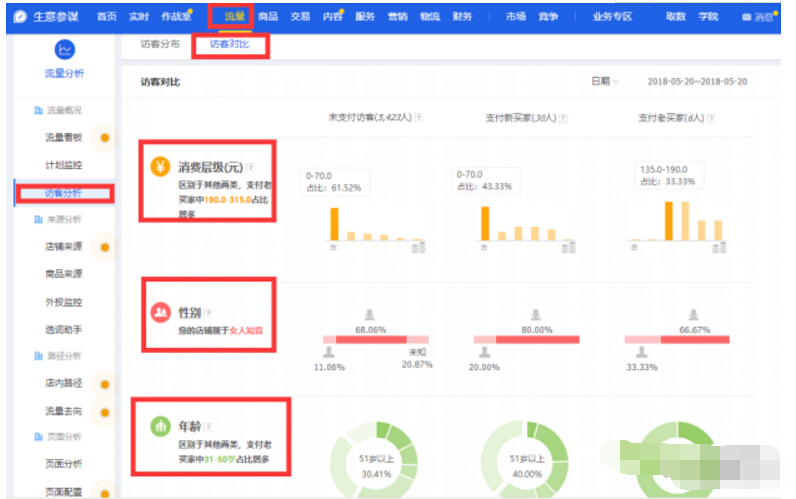The height and width of the screenshot is (499, 796).
Task: Go to 选词助手 in the sidebar
Action: pyautogui.click(x=63, y=328)
